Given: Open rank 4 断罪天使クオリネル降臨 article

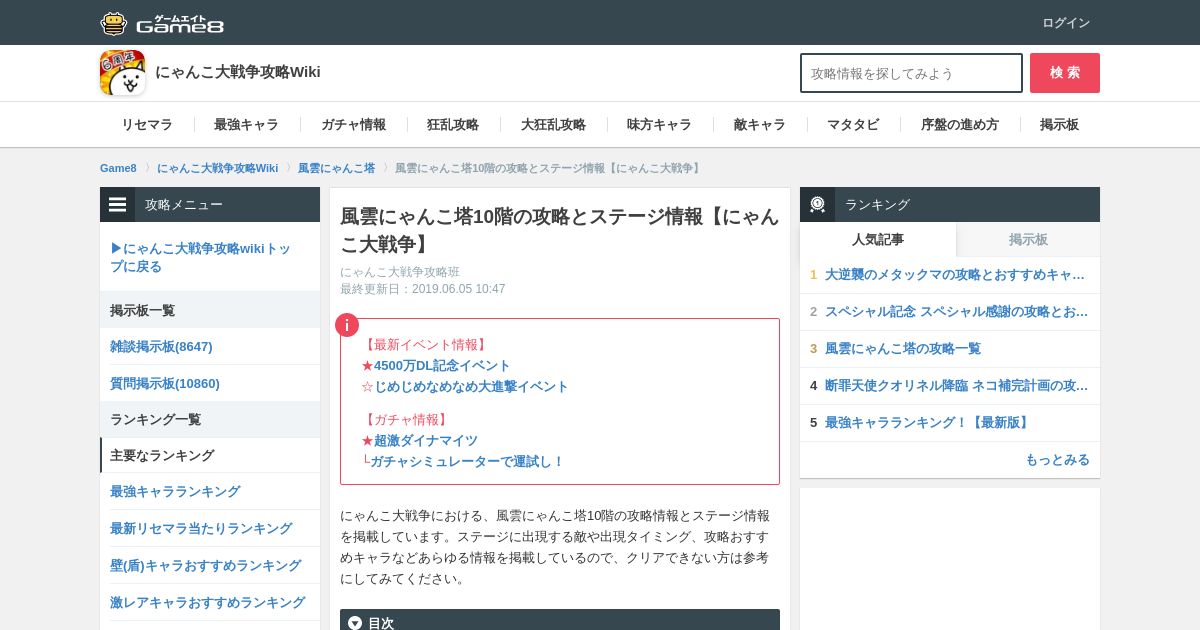Looking at the screenshot, I should click(956, 385).
